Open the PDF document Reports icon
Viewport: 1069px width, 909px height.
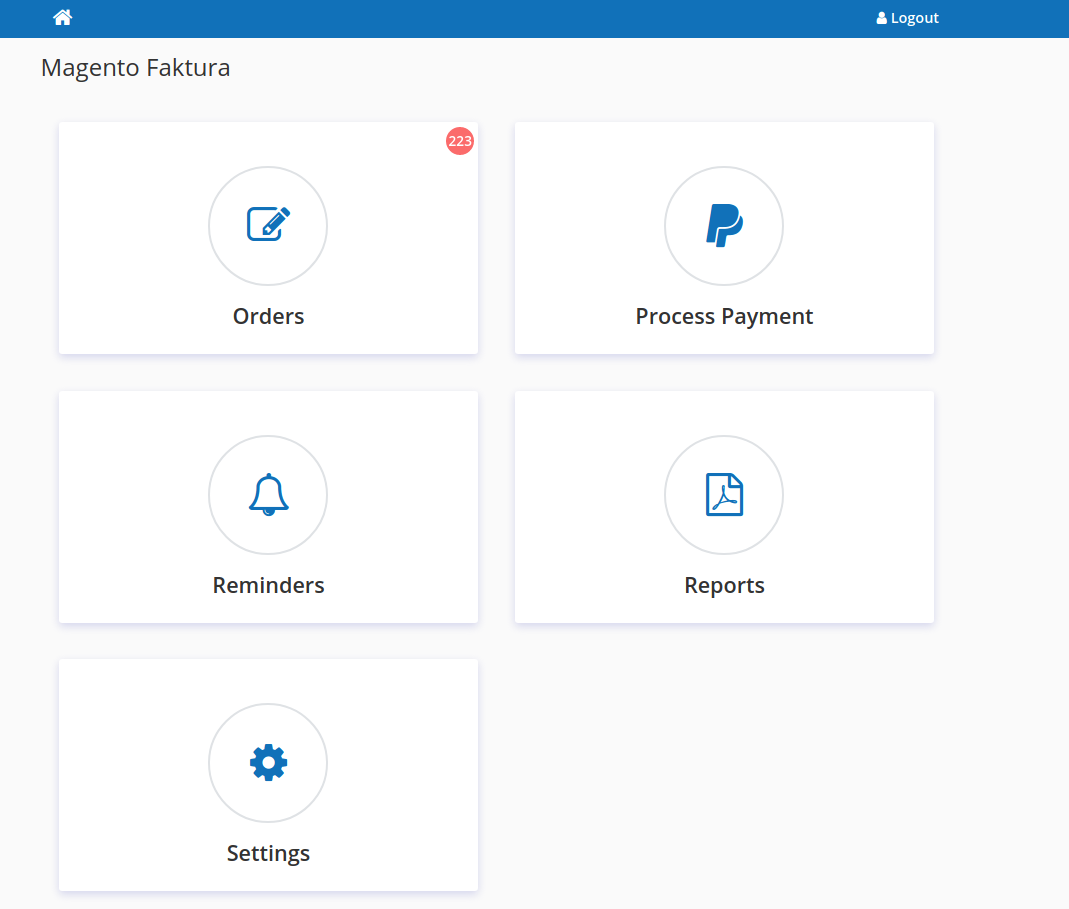point(724,494)
